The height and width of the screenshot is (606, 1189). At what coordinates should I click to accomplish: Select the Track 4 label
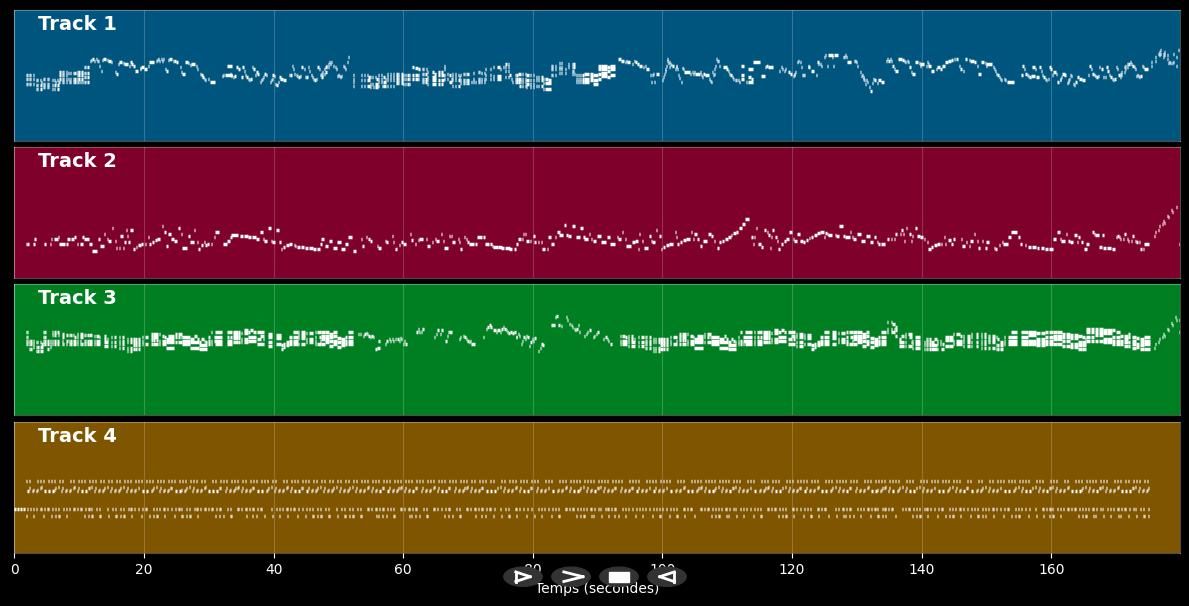(77, 436)
